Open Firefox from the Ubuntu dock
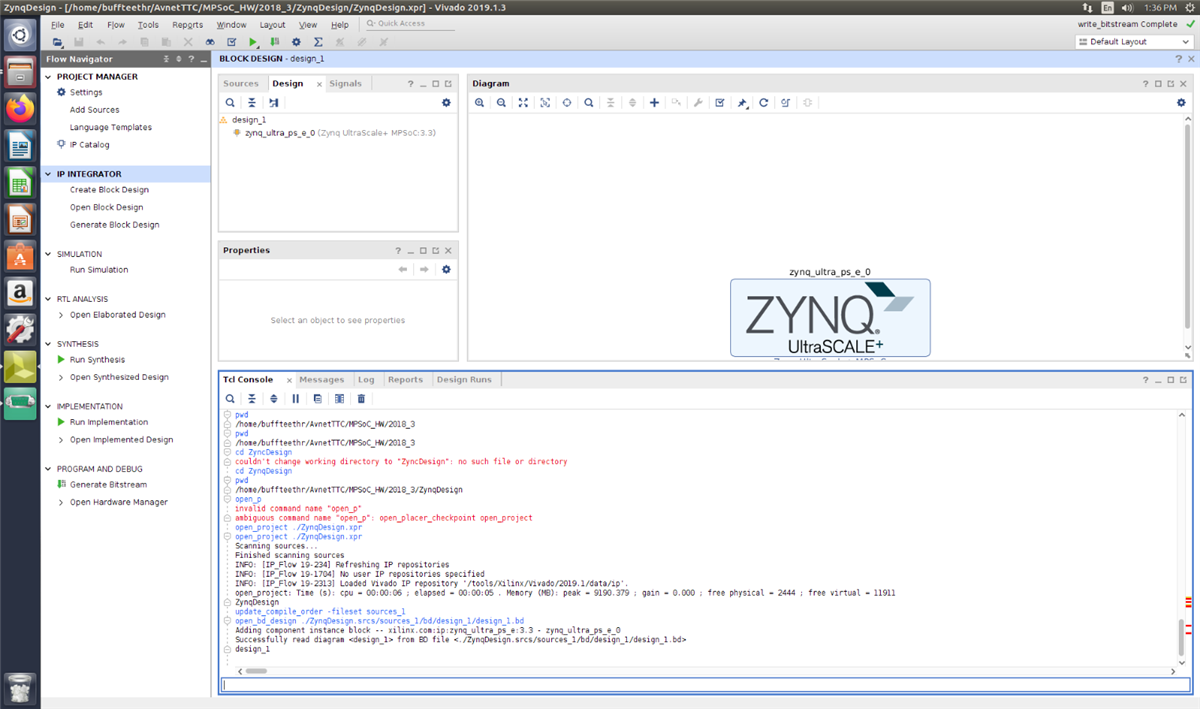Image resolution: width=1200 pixels, height=709 pixels. pyautogui.click(x=19, y=108)
